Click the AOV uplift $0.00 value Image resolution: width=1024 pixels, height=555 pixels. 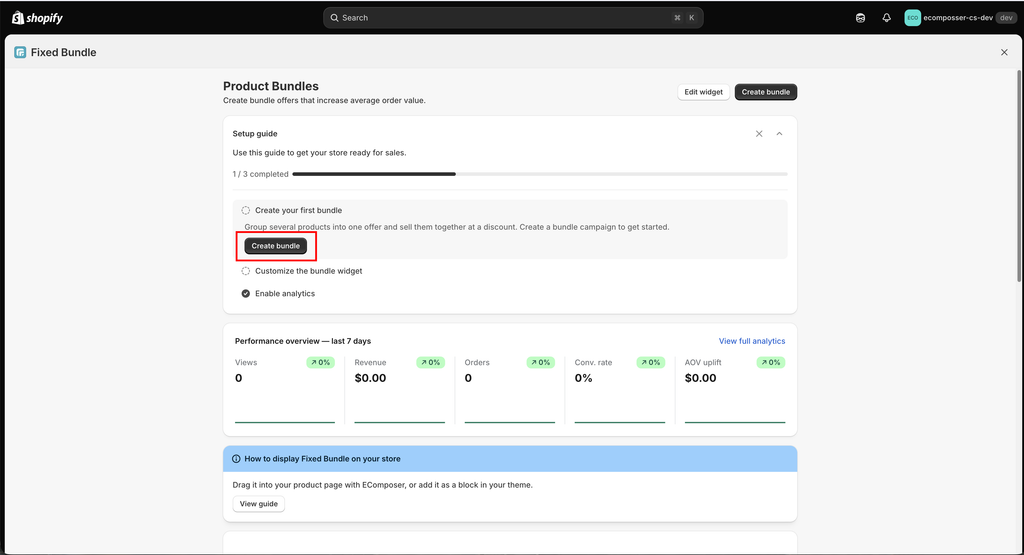[700, 378]
